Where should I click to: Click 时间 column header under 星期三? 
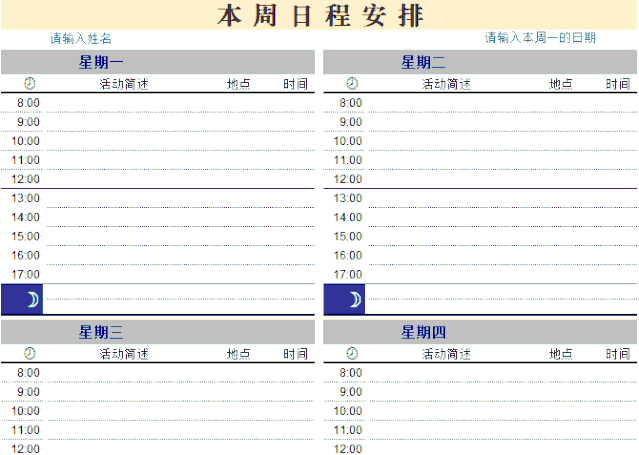[295, 354]
